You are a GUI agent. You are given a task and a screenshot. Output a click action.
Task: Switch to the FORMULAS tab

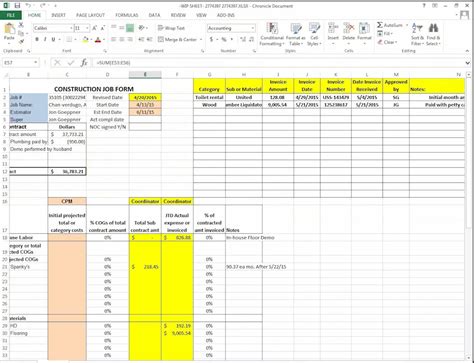pyautogui.click(x=127, y=15)
